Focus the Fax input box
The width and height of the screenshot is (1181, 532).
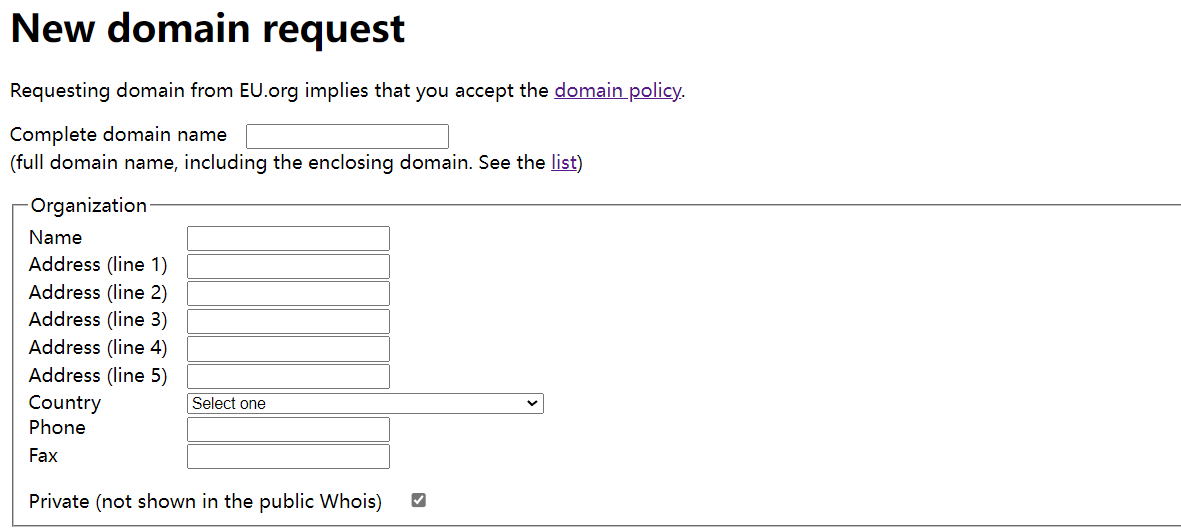coord(288,456)
